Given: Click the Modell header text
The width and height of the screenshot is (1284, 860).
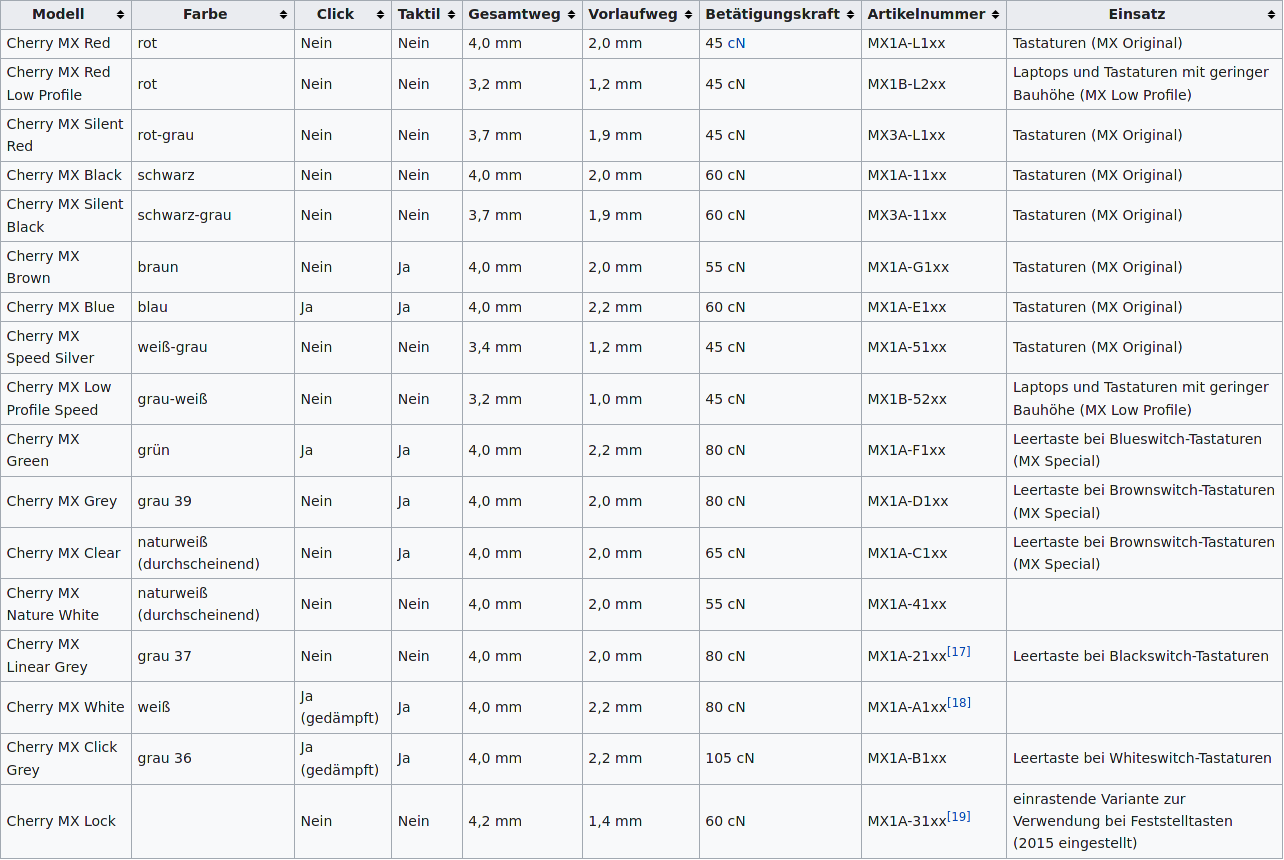Looking at the screenshot, I should tap(58, 15).
